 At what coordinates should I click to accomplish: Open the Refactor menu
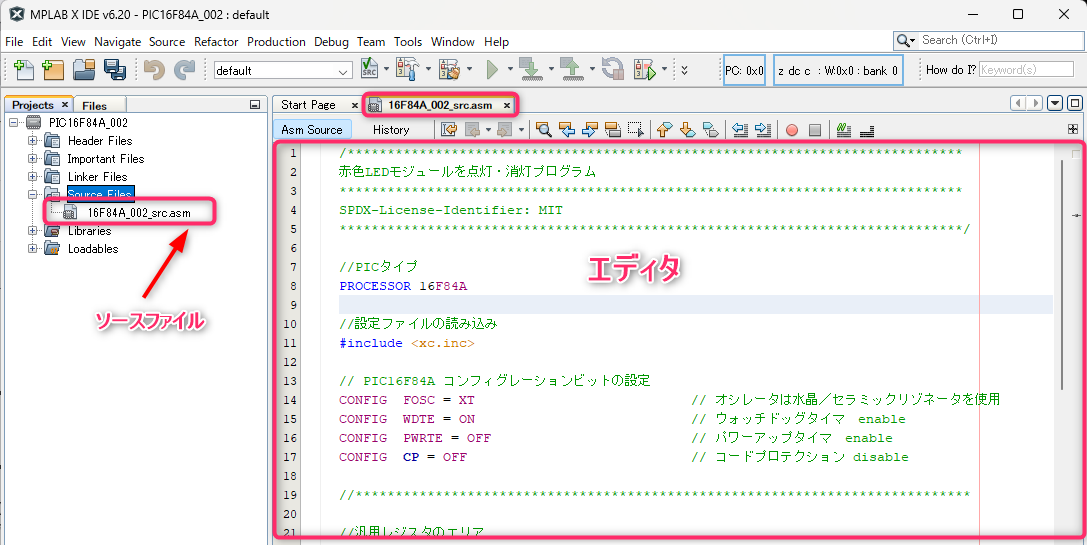click(216, 42)
